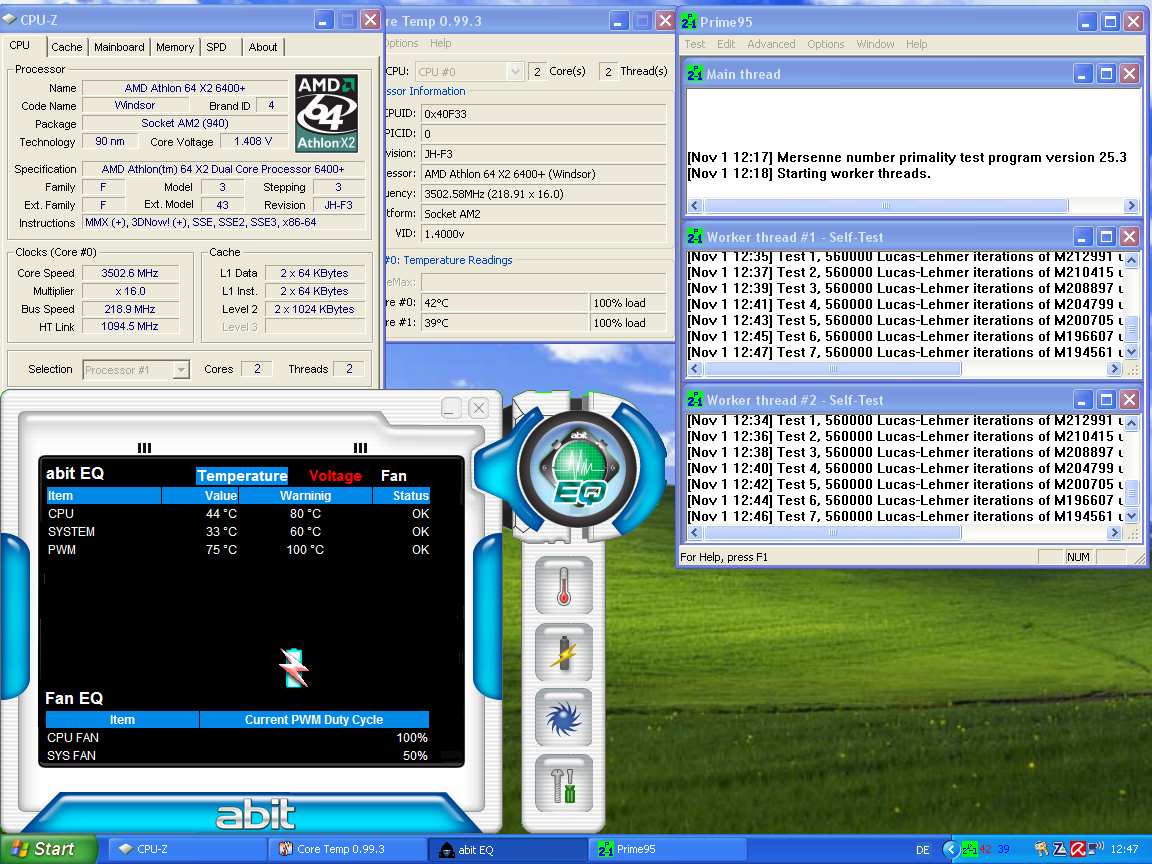Viewport: 1152px width, 864px height.
Task: Click the CPU-Z title bar icon
Action: click(10, 20)
